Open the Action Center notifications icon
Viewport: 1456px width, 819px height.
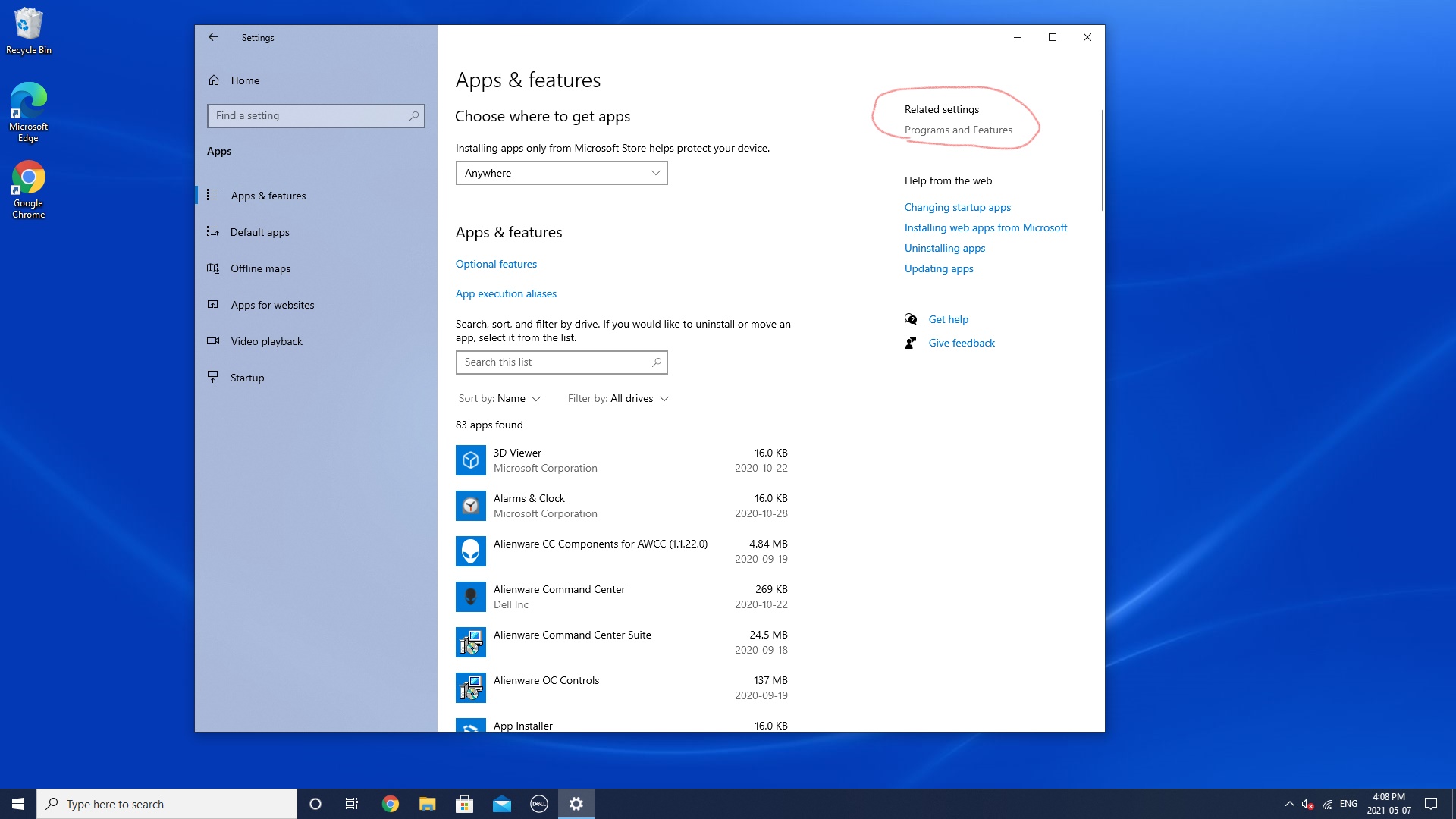click(x=1431, y=804)
